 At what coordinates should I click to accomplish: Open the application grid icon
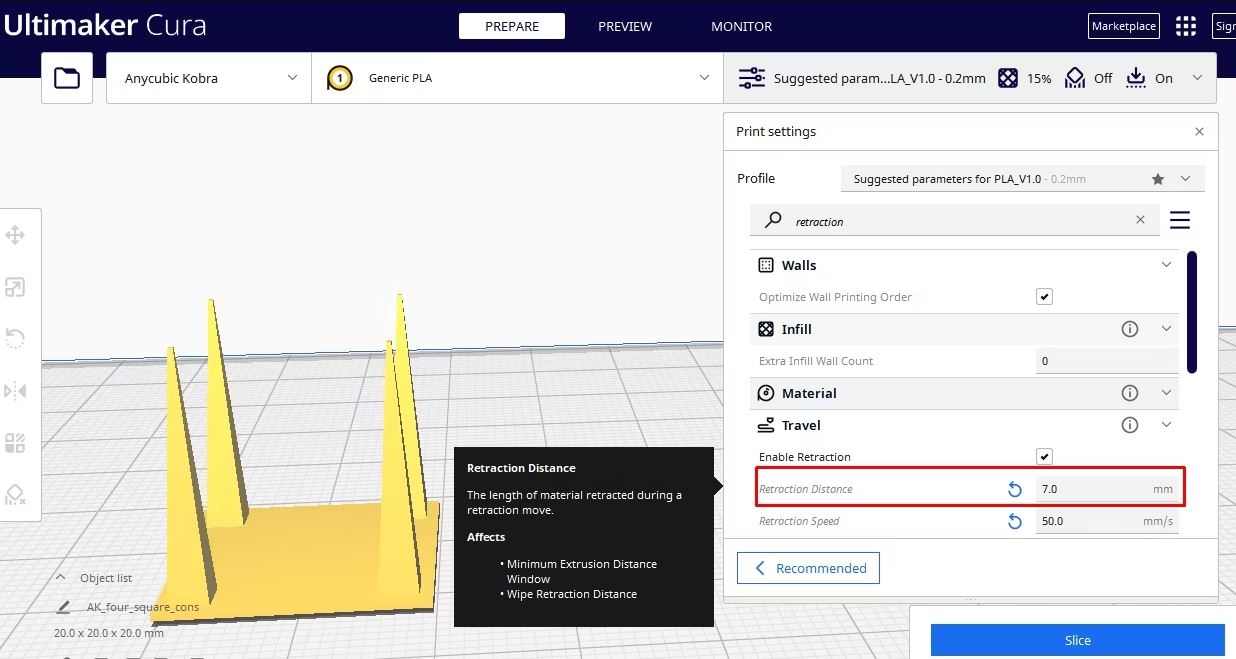[x=1186, y=26]
